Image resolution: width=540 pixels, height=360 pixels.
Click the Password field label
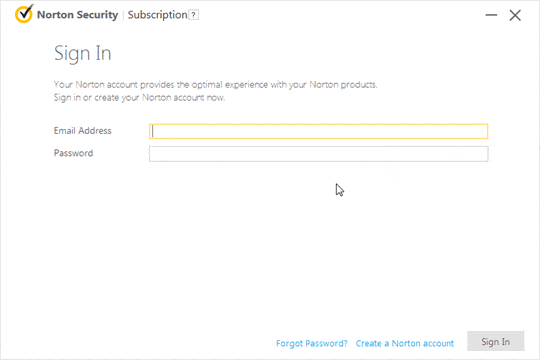pos(73,153)
